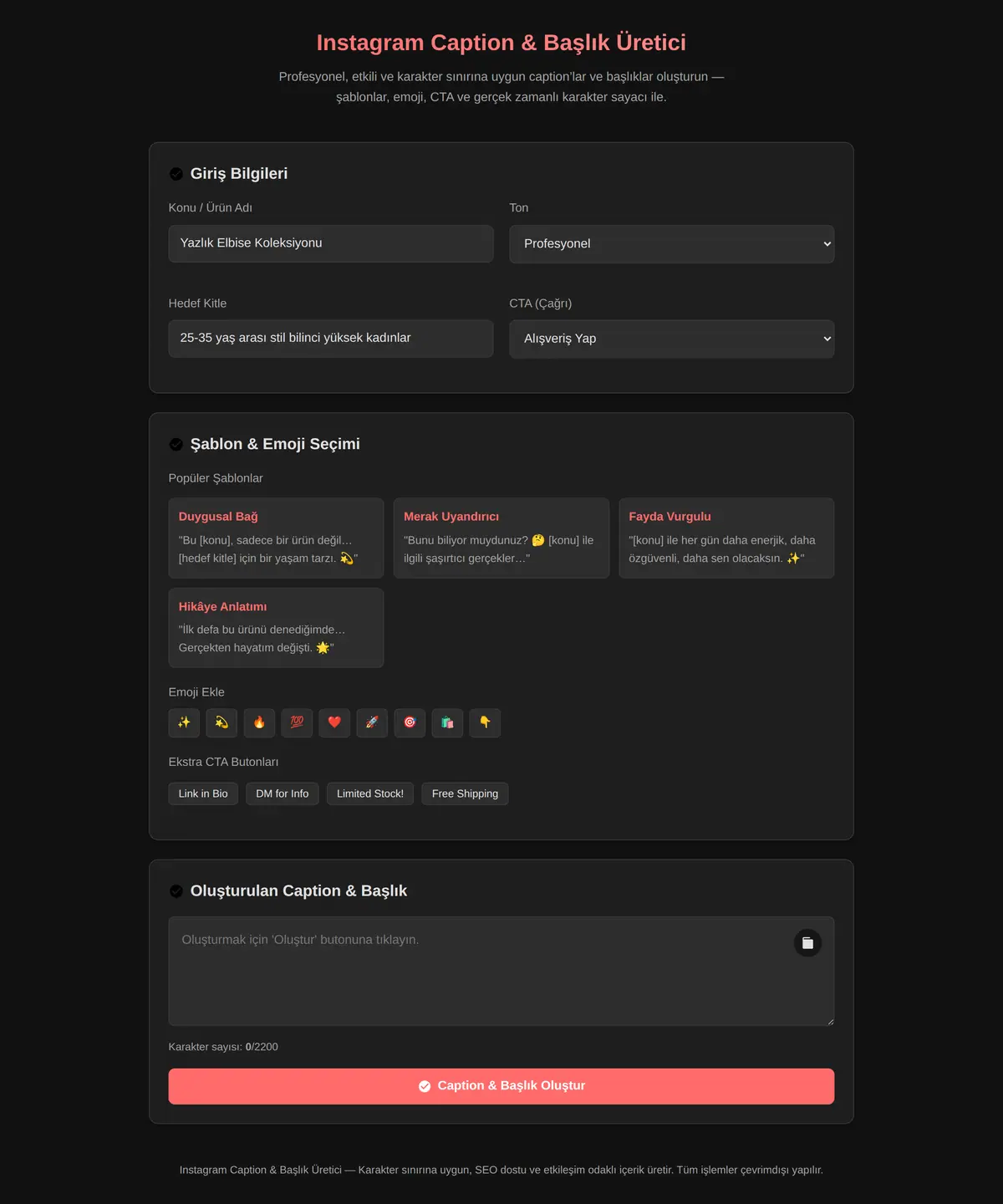Pick the Fayda Vurgulu template card
Screen dimensions: 1003x1204
coord(726,538)
